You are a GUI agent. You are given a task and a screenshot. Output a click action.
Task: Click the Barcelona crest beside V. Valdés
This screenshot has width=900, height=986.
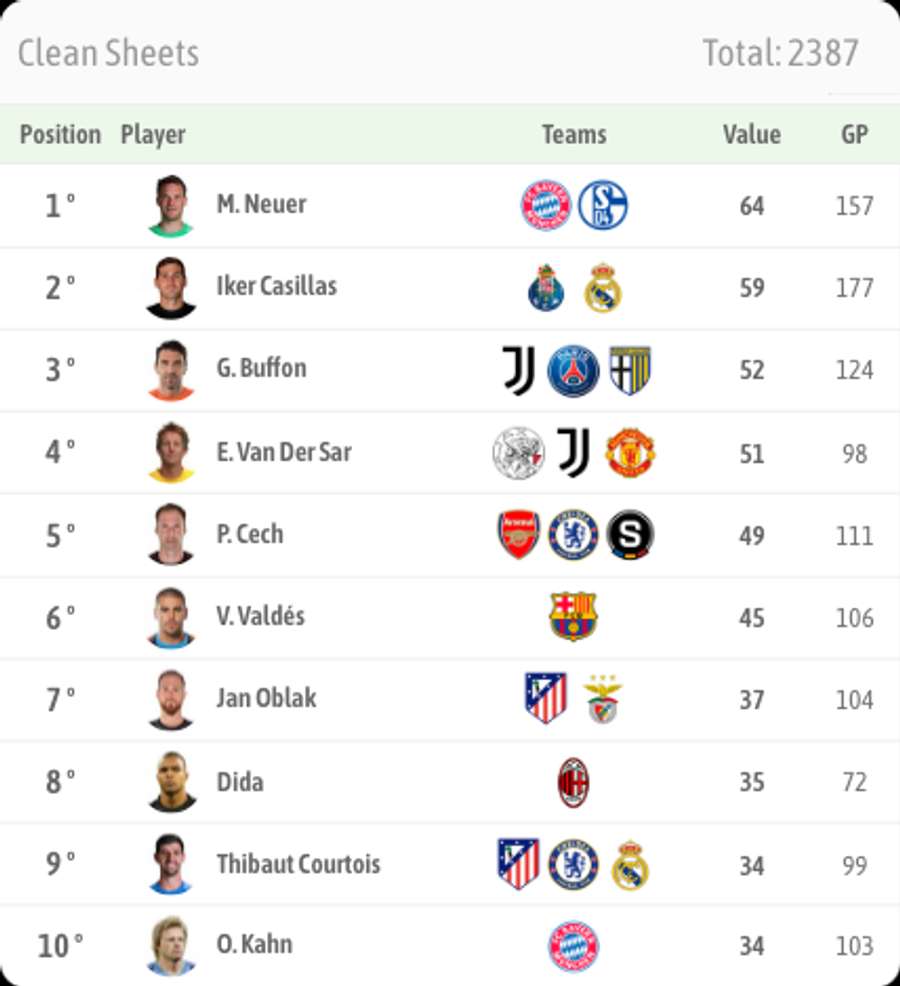tap(575, 616)
